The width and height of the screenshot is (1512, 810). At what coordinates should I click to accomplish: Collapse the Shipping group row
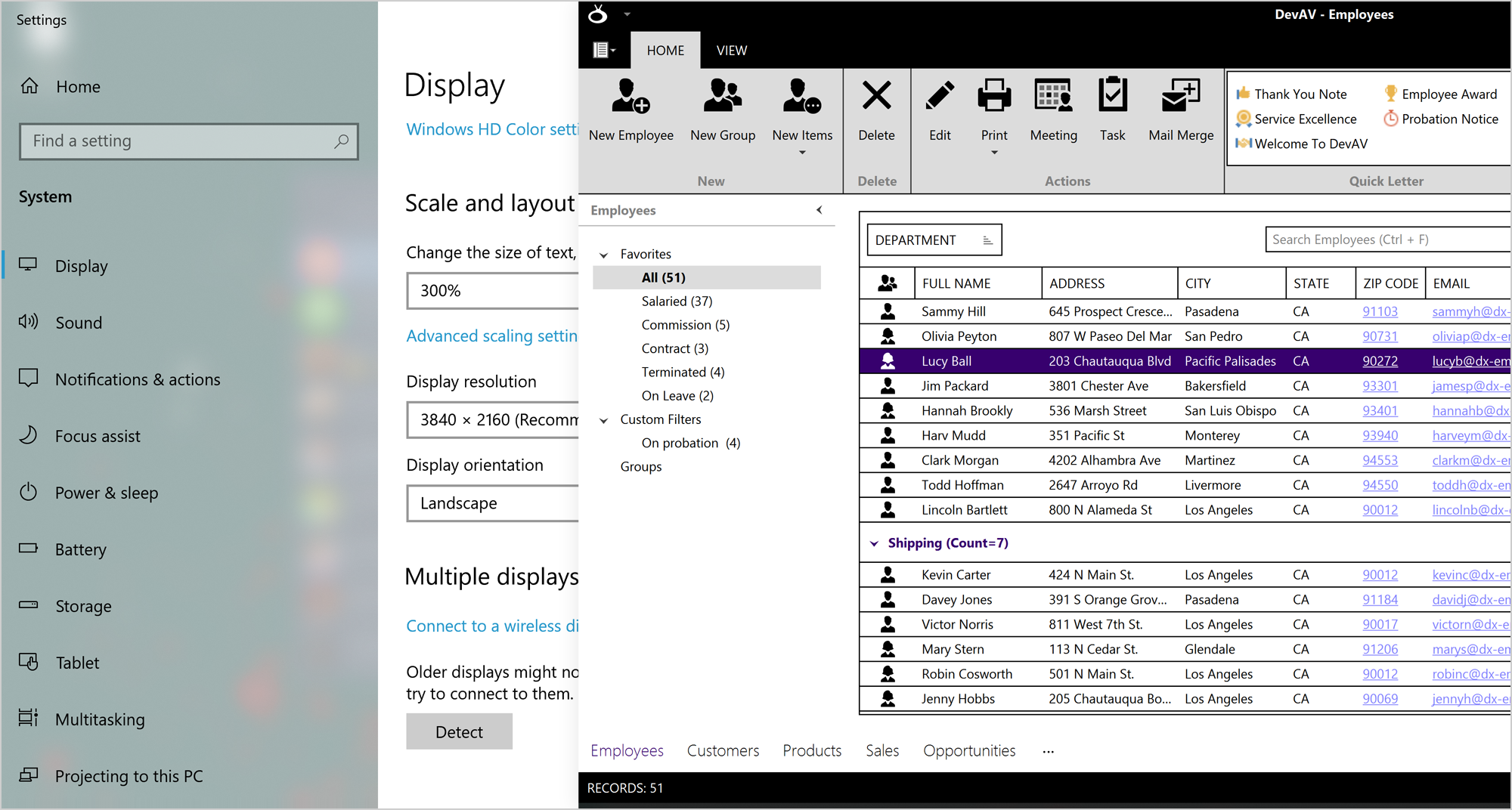coord(874,543)
